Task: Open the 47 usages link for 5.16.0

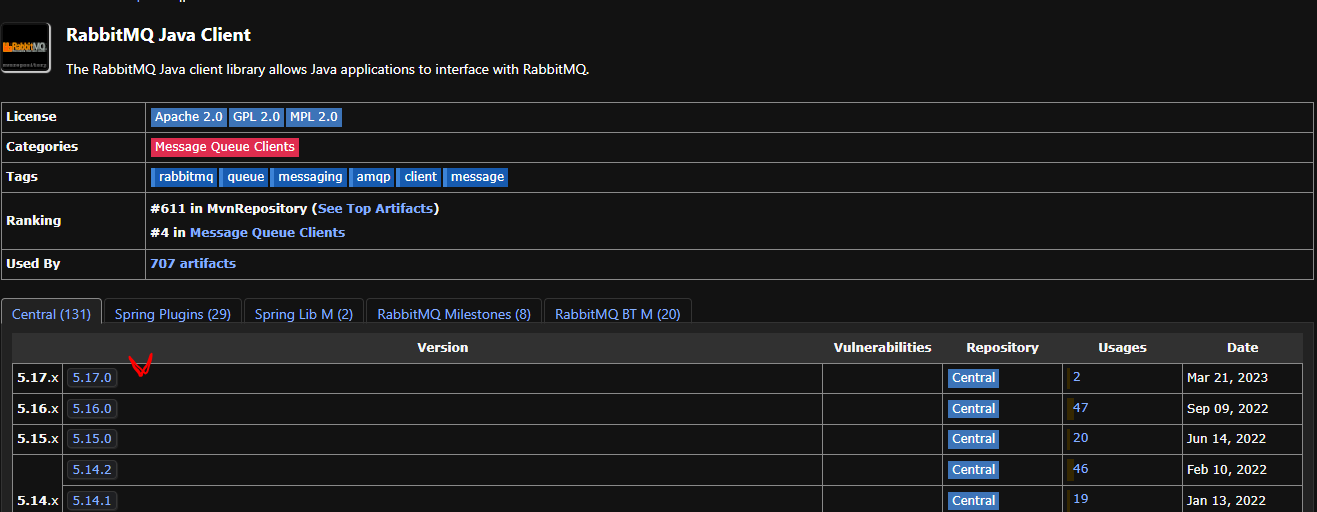Action: (1080, 408)
